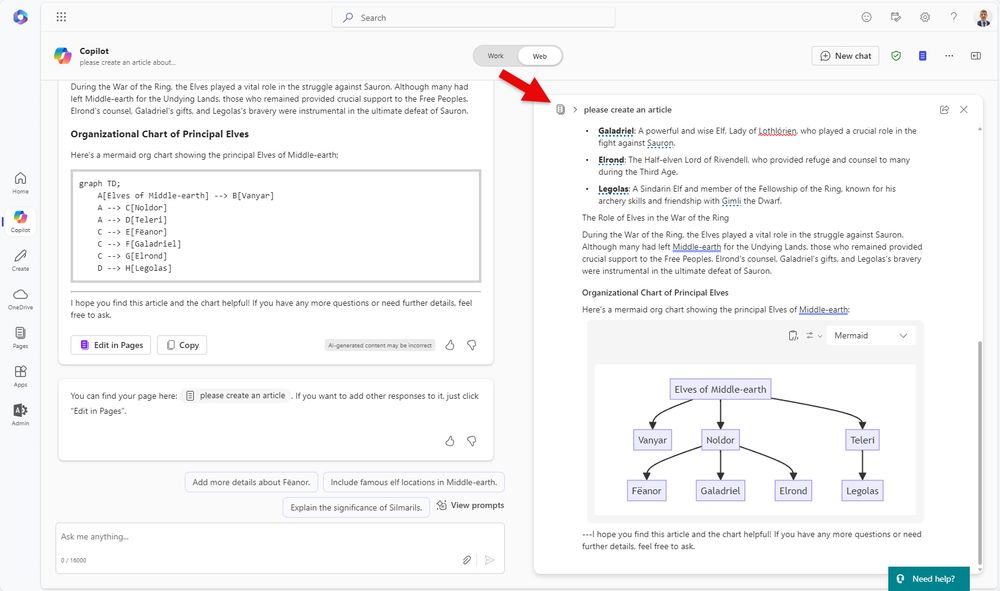Copy the Mermaid code block contents

[x=793, y=335]
